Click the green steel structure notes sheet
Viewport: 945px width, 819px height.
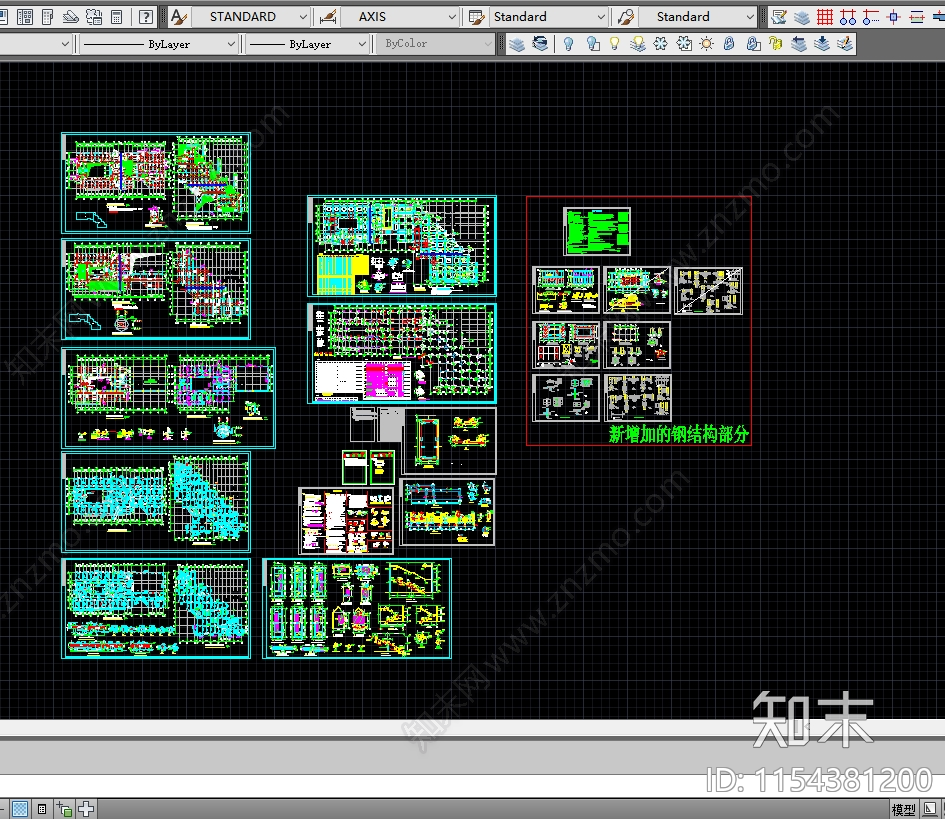tap(597, 231)
